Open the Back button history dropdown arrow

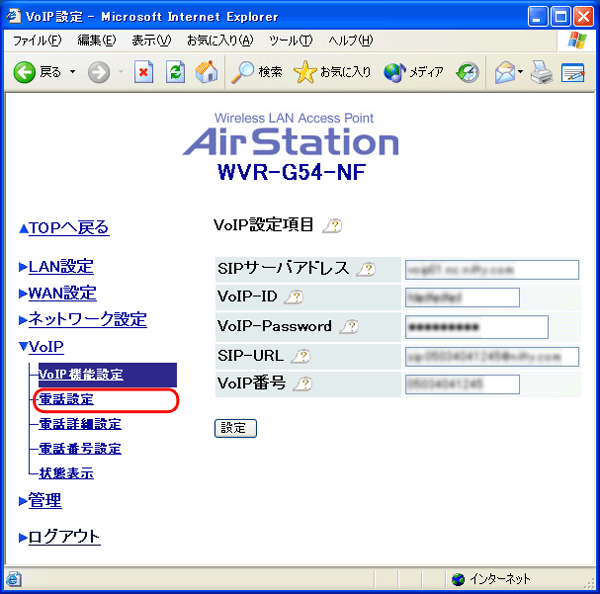tap(72, 72)
